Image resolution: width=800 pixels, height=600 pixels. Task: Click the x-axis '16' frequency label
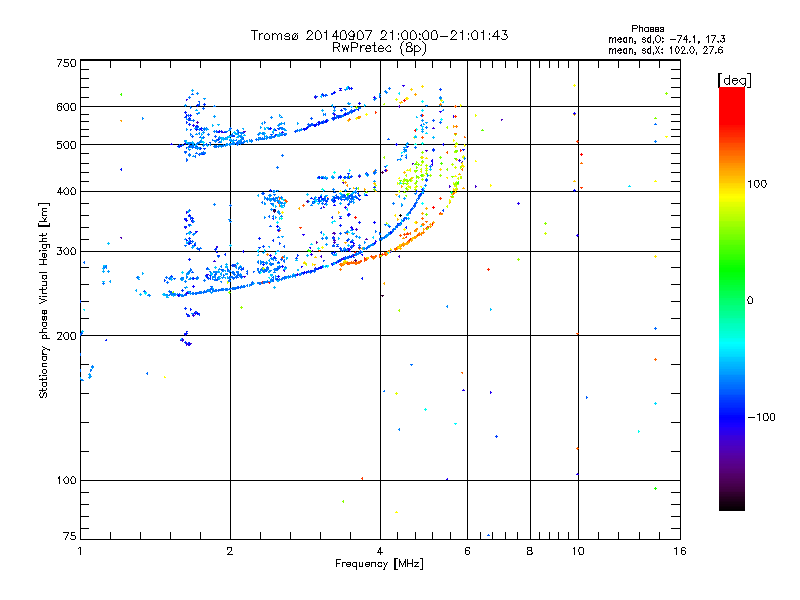[680, 551]
